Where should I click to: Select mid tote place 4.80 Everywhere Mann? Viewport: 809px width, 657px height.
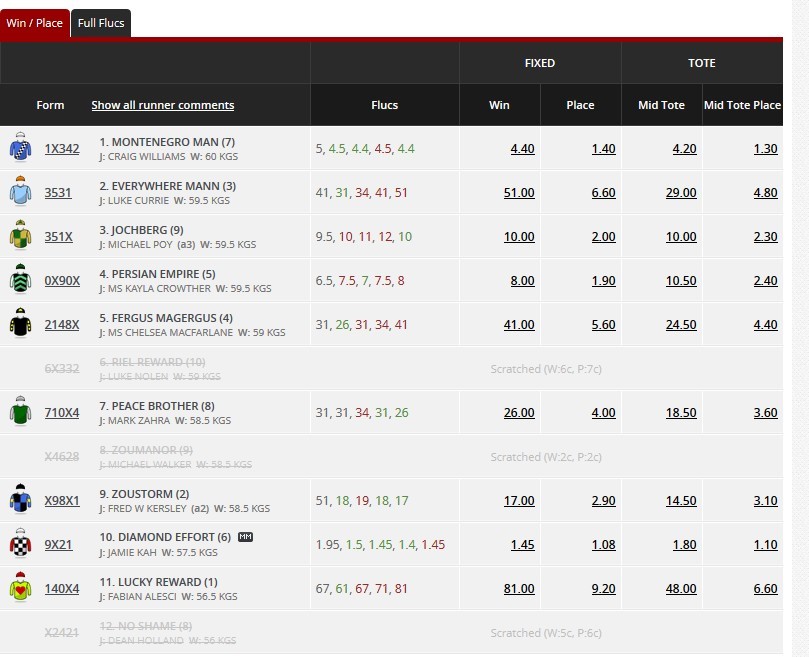click(x=765, y=193)
